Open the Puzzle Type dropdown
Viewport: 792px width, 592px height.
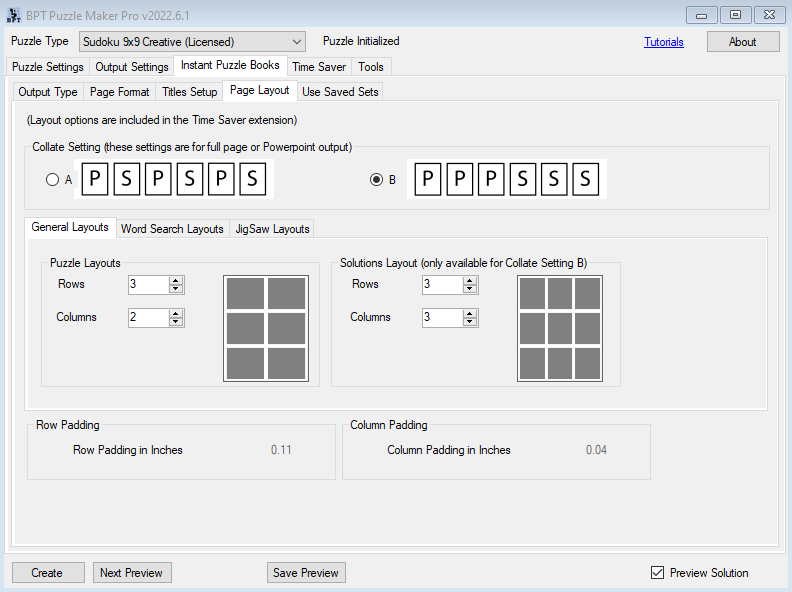(192, 41)
